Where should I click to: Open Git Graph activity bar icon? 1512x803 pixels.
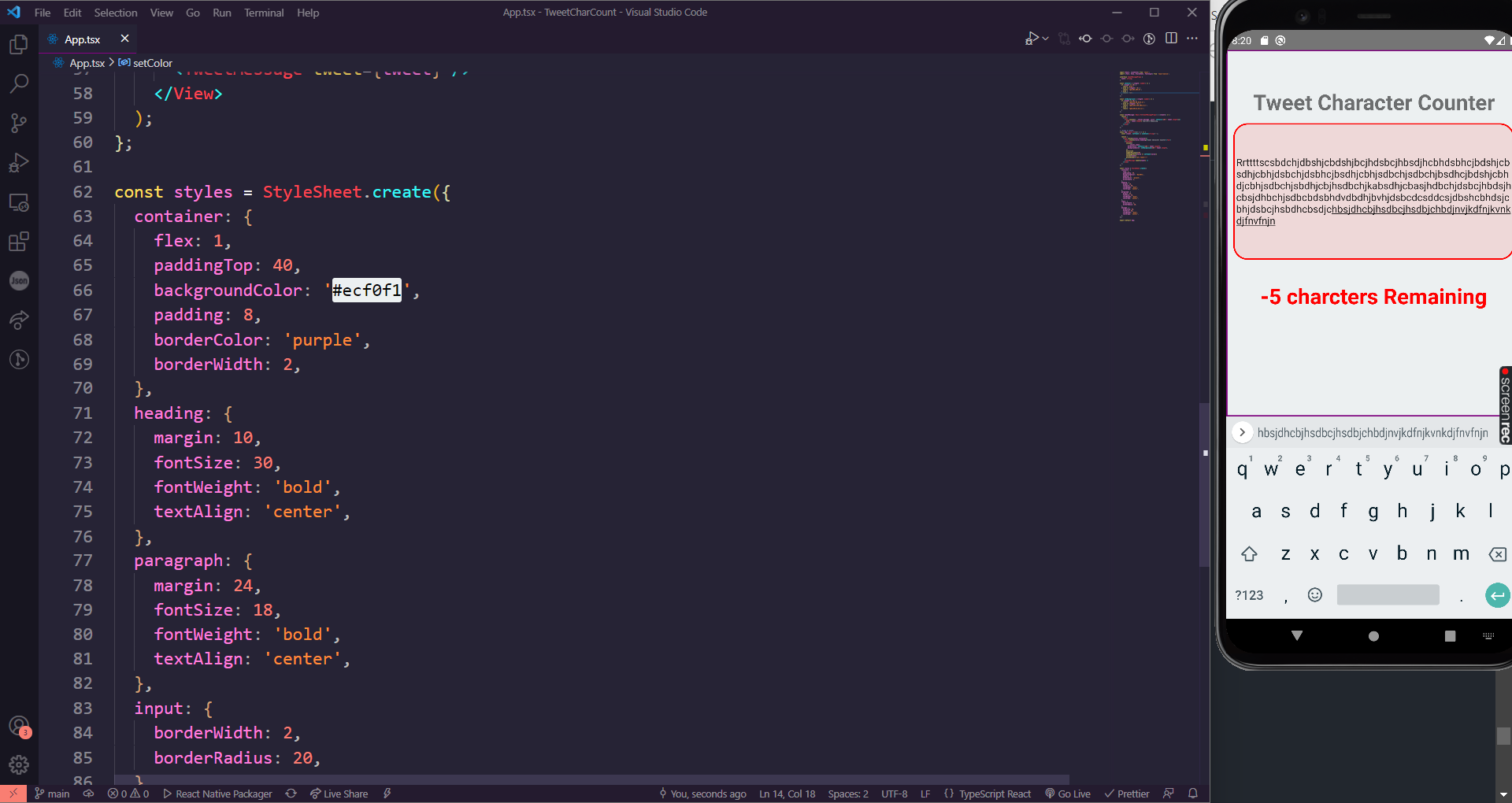click(19, 359)
